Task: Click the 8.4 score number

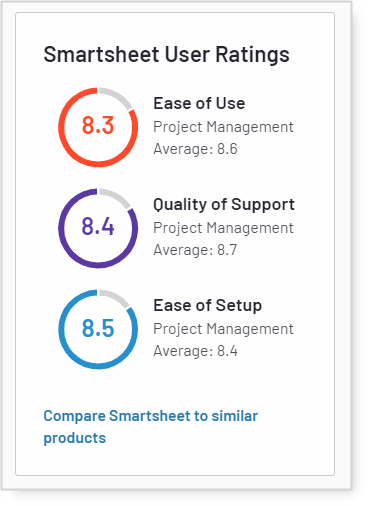Action: [98, 226]
